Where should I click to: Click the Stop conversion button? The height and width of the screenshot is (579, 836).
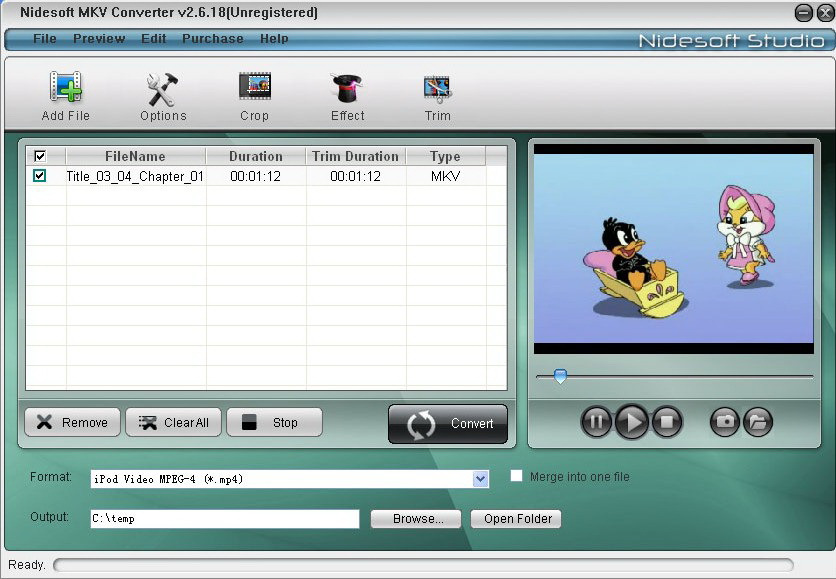click(275, 422)
